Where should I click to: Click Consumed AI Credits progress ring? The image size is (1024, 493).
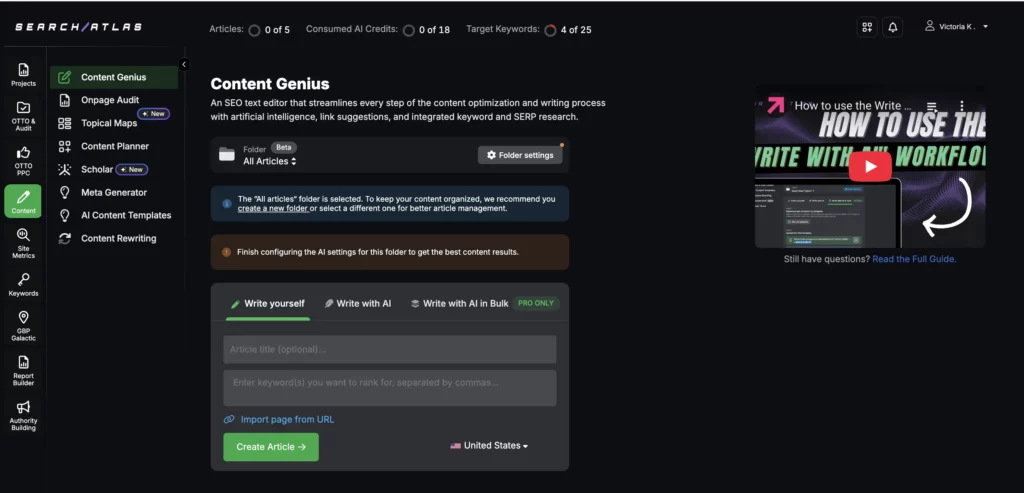click(409, 30)
